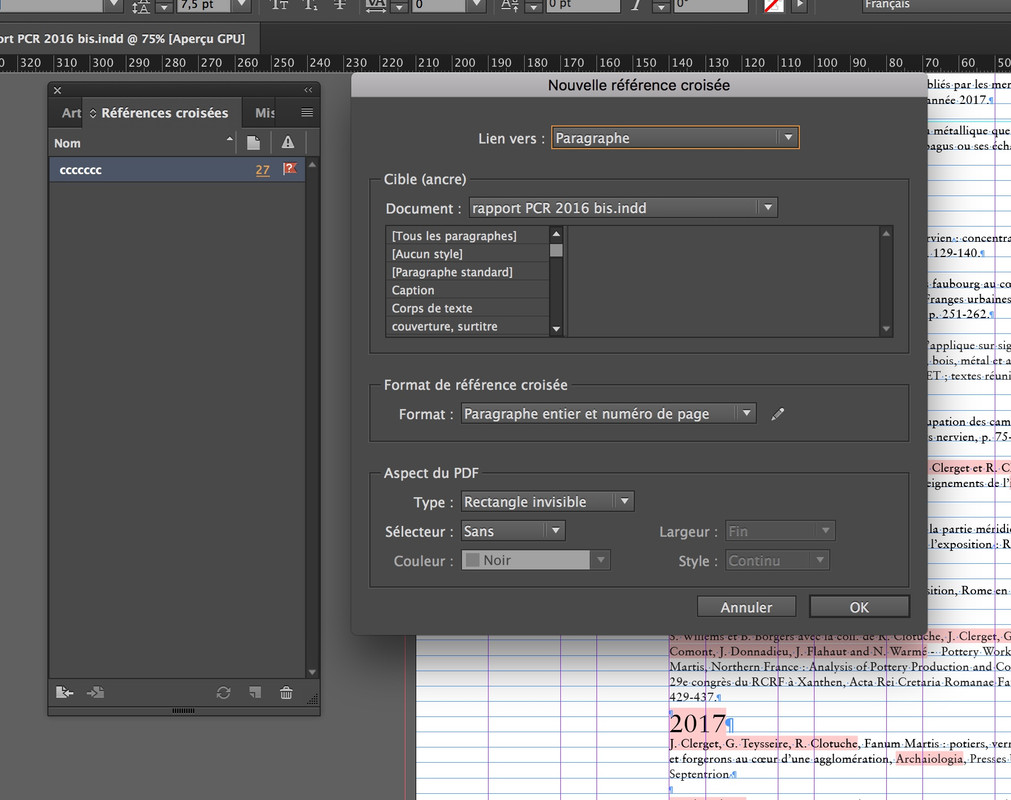The image size is (1011, 800).
Task: Click the baseline shift icon in the control bar
Action: tap(509, 6)
